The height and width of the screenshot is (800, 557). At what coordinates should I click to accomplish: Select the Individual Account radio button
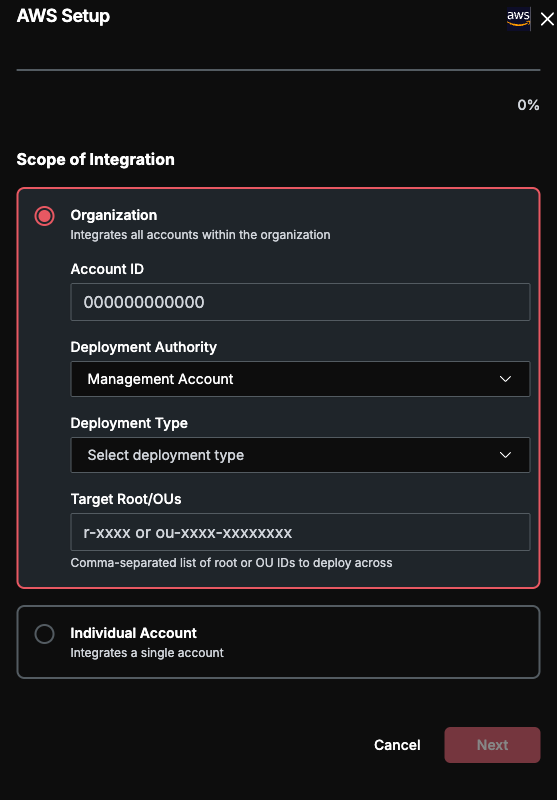tap(44, 634)
